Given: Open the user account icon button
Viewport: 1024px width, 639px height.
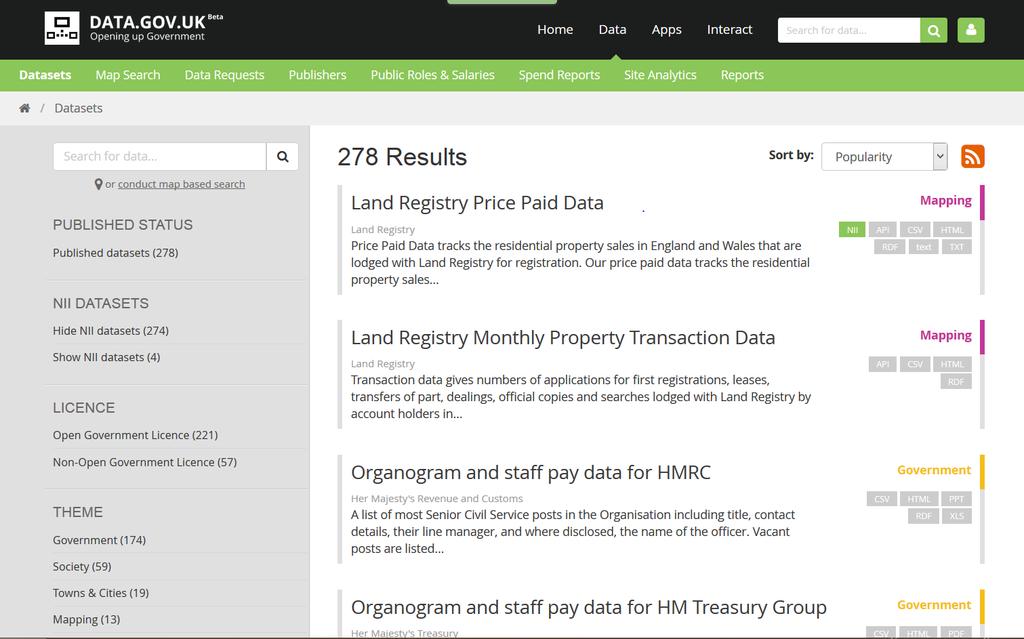Looking at the screenshot, I should [971, 30].
